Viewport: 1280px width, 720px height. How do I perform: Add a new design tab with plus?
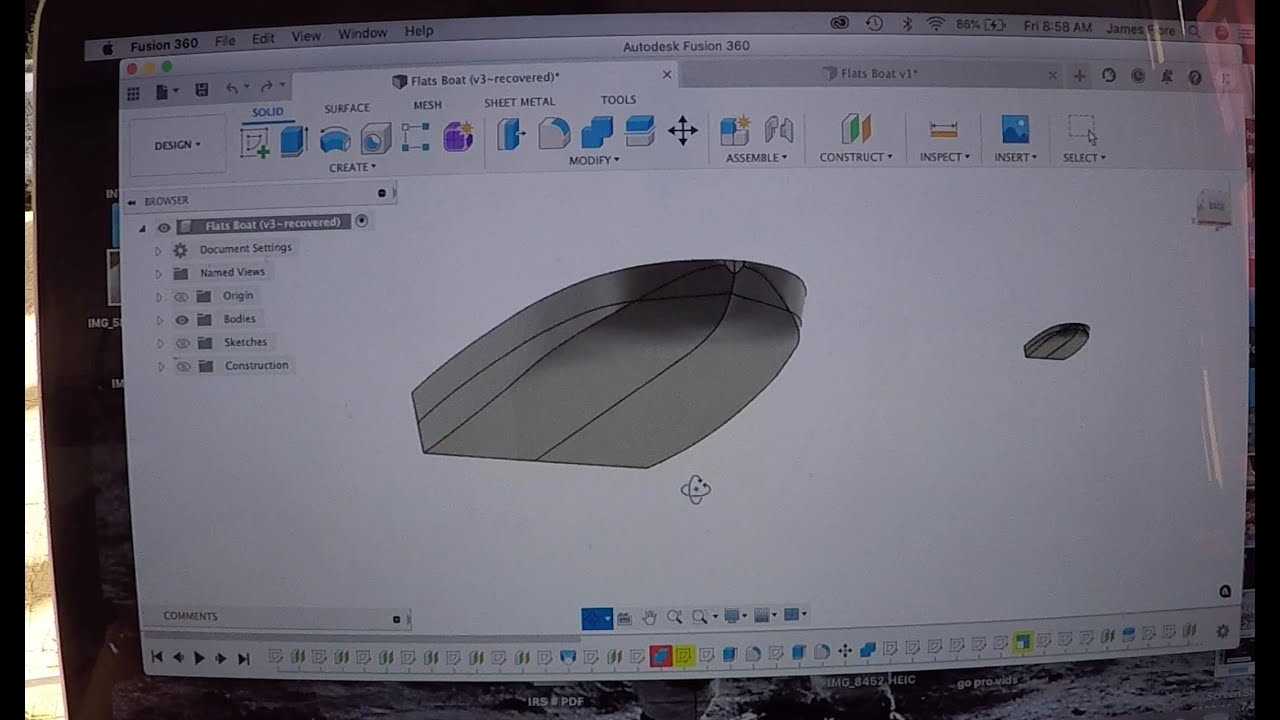(1079, 76)
